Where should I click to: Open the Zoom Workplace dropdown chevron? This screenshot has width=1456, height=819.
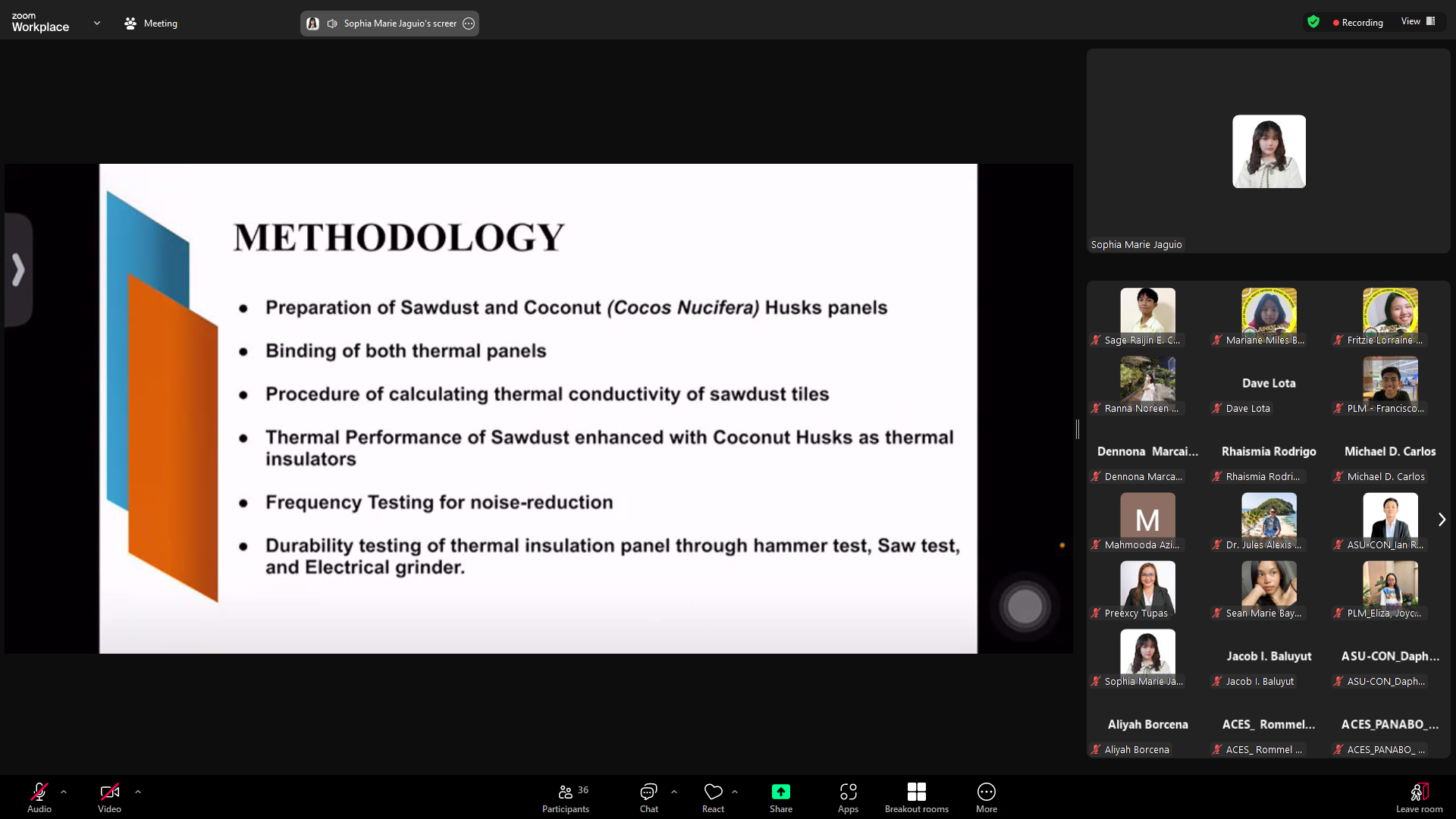pos(97,24)
